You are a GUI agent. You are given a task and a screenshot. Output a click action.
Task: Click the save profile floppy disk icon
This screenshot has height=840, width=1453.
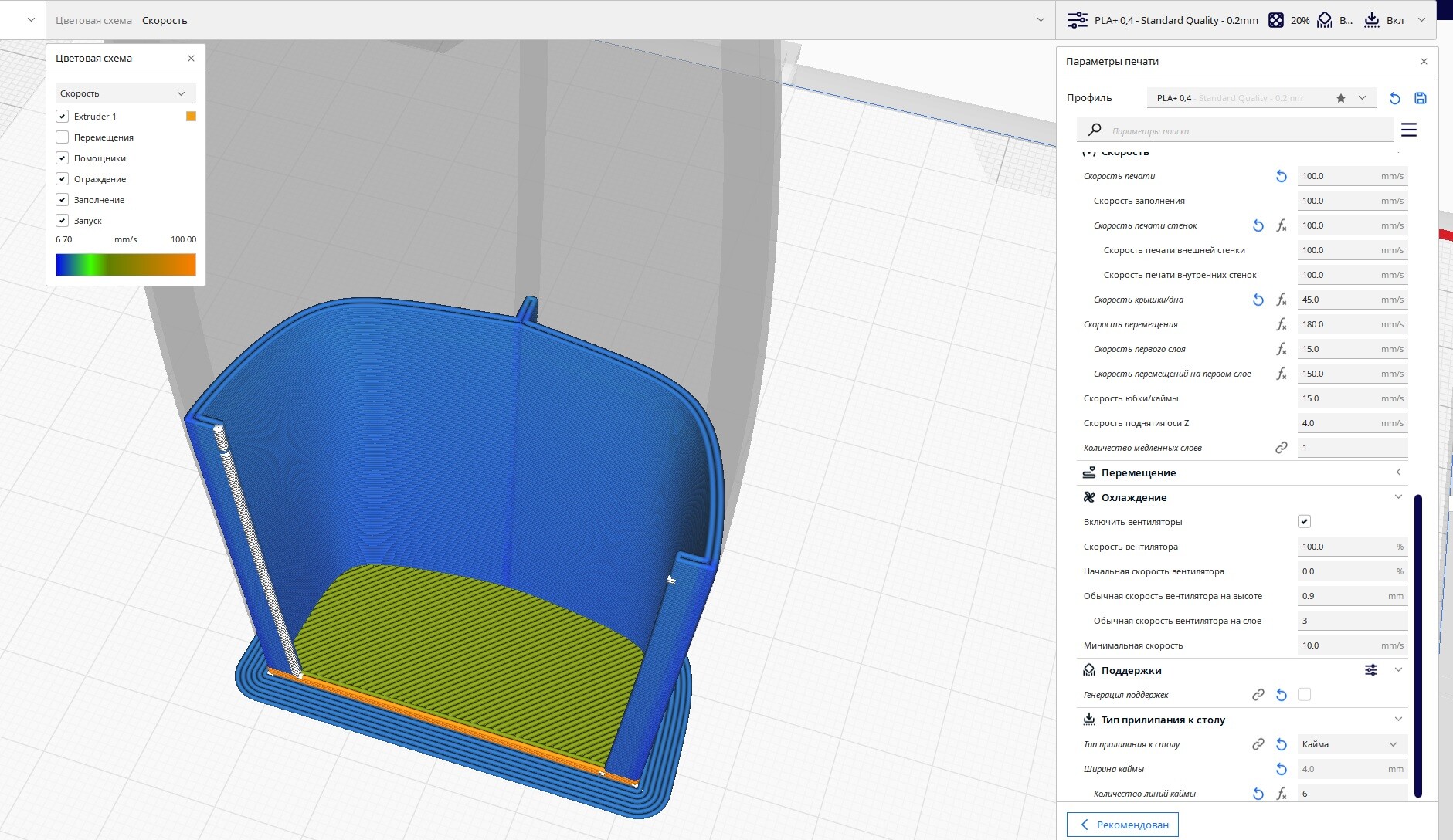click(x=1420, y=98)
